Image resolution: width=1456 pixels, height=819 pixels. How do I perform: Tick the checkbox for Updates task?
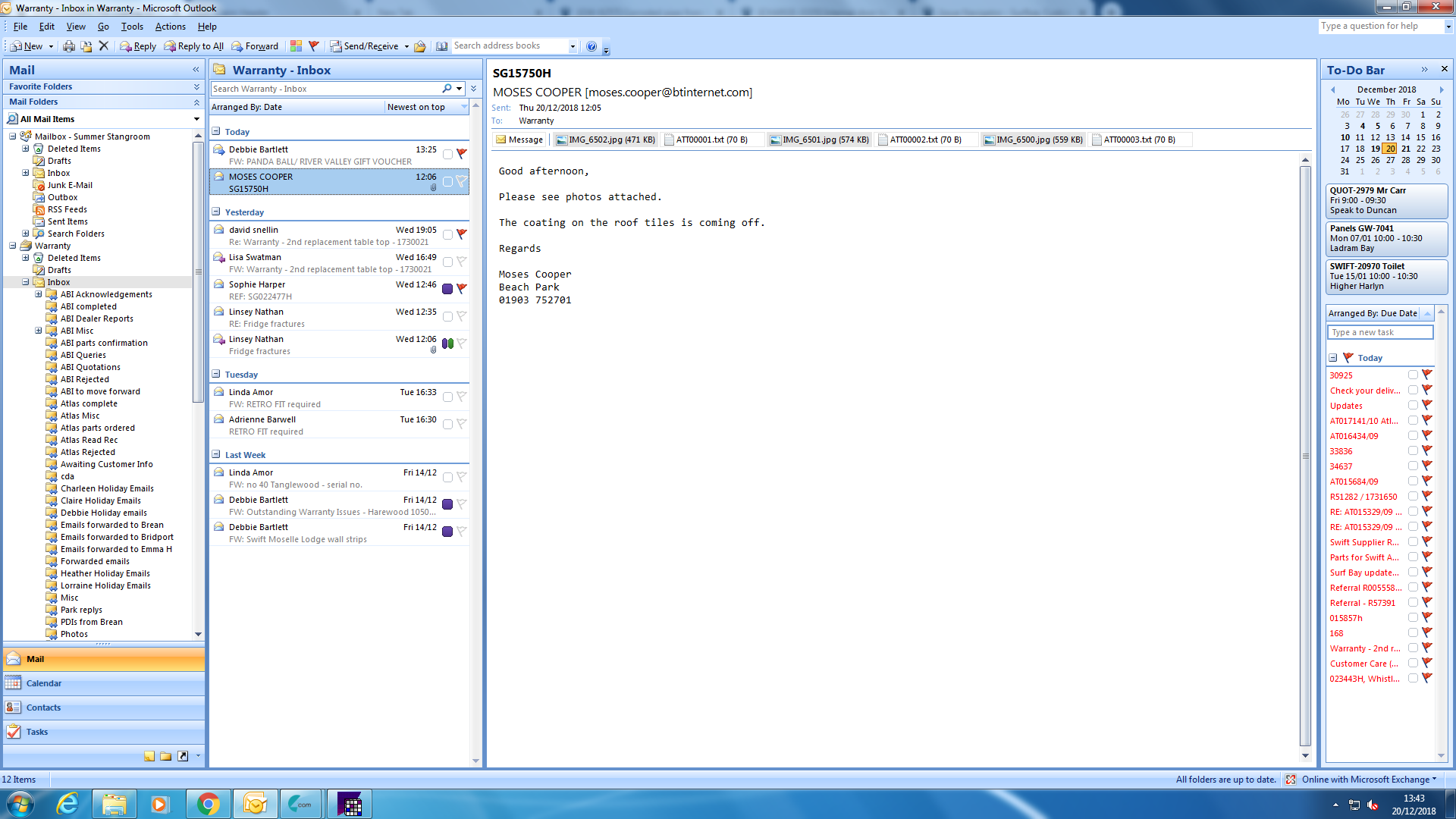(1413, 405)
